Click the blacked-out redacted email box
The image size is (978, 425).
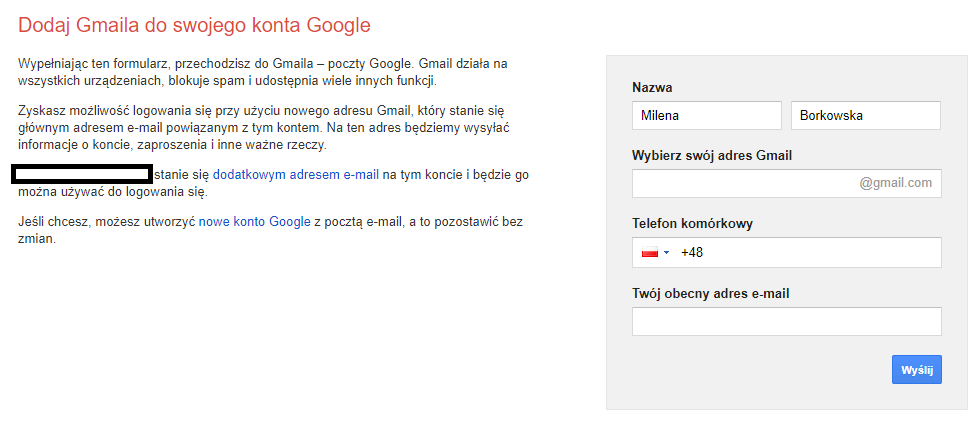pos(81,174)
